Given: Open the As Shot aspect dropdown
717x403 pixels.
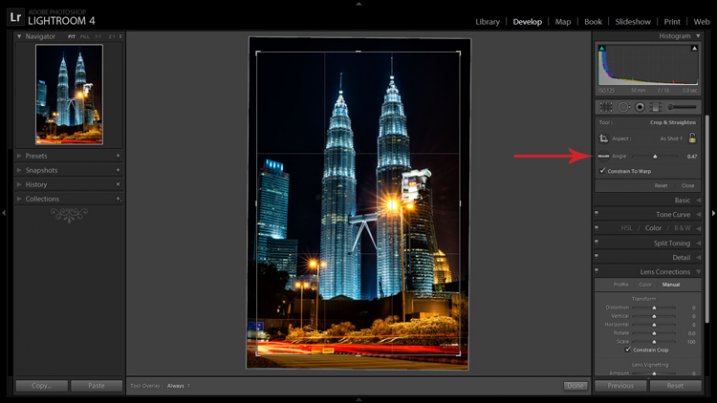Looking at the screenshot, I should 672,138.
